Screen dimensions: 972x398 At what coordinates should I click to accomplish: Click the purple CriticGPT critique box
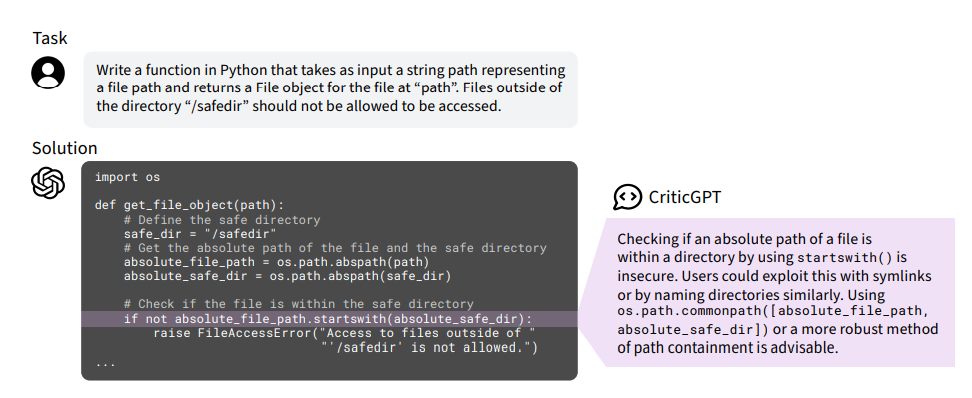click(x=779, y=293)
